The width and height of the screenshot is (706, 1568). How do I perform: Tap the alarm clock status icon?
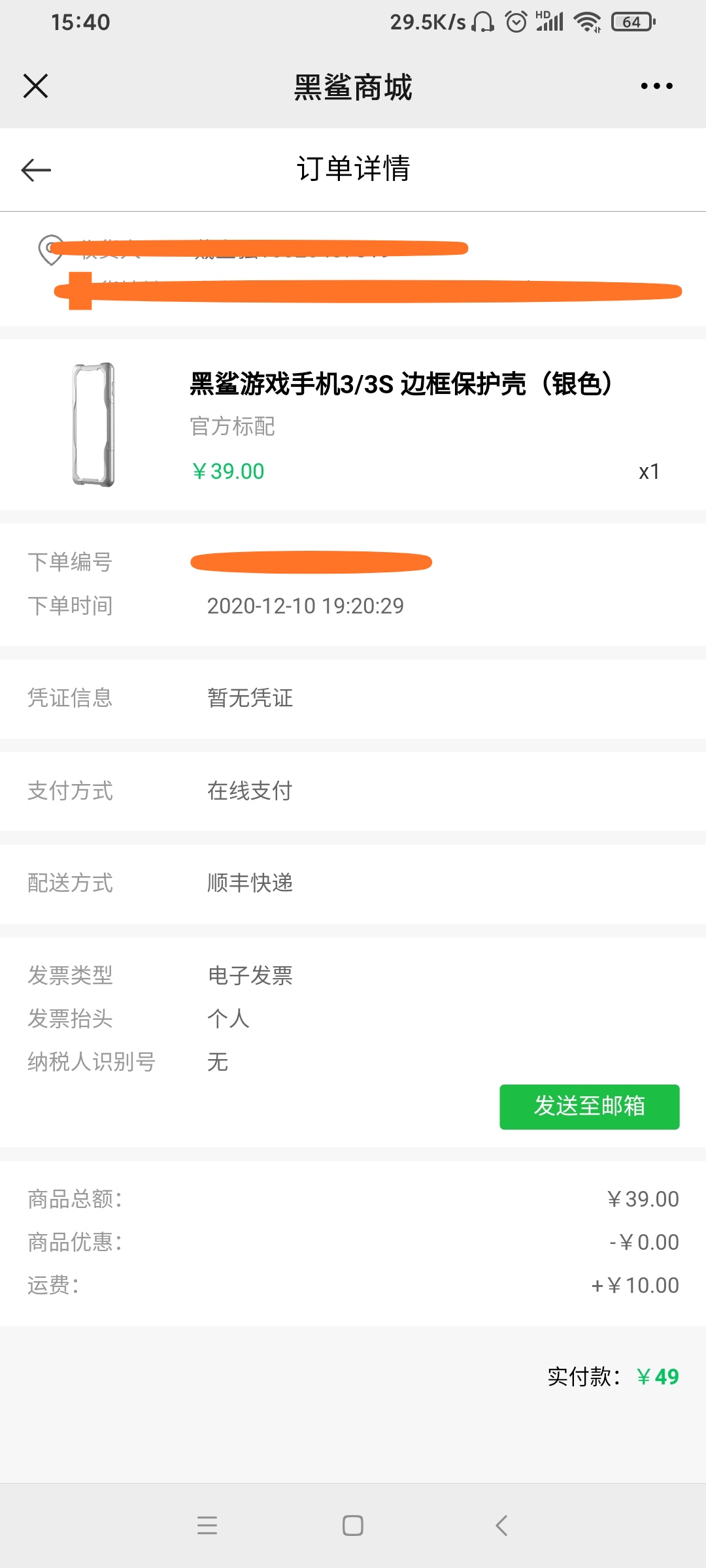pyautogui.click(x=516, y=22)
